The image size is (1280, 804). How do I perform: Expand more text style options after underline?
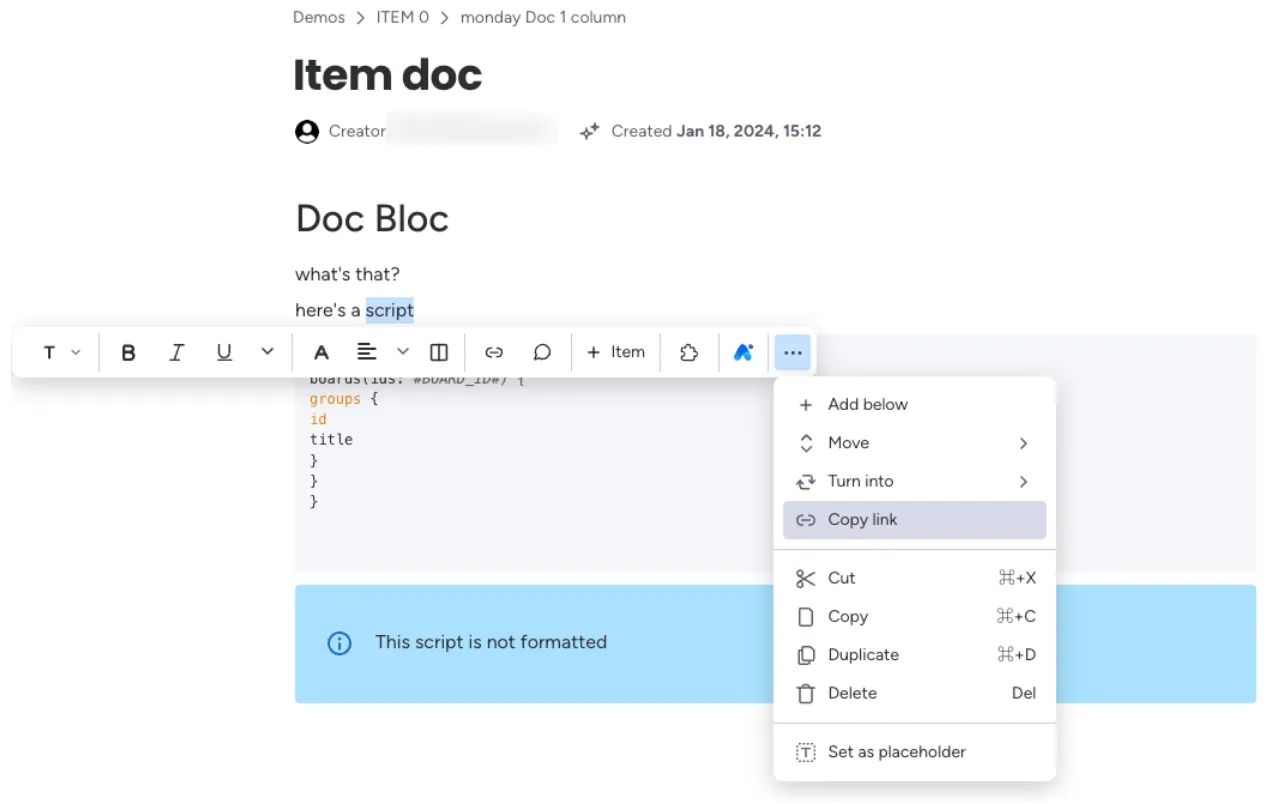click(267, 352)
